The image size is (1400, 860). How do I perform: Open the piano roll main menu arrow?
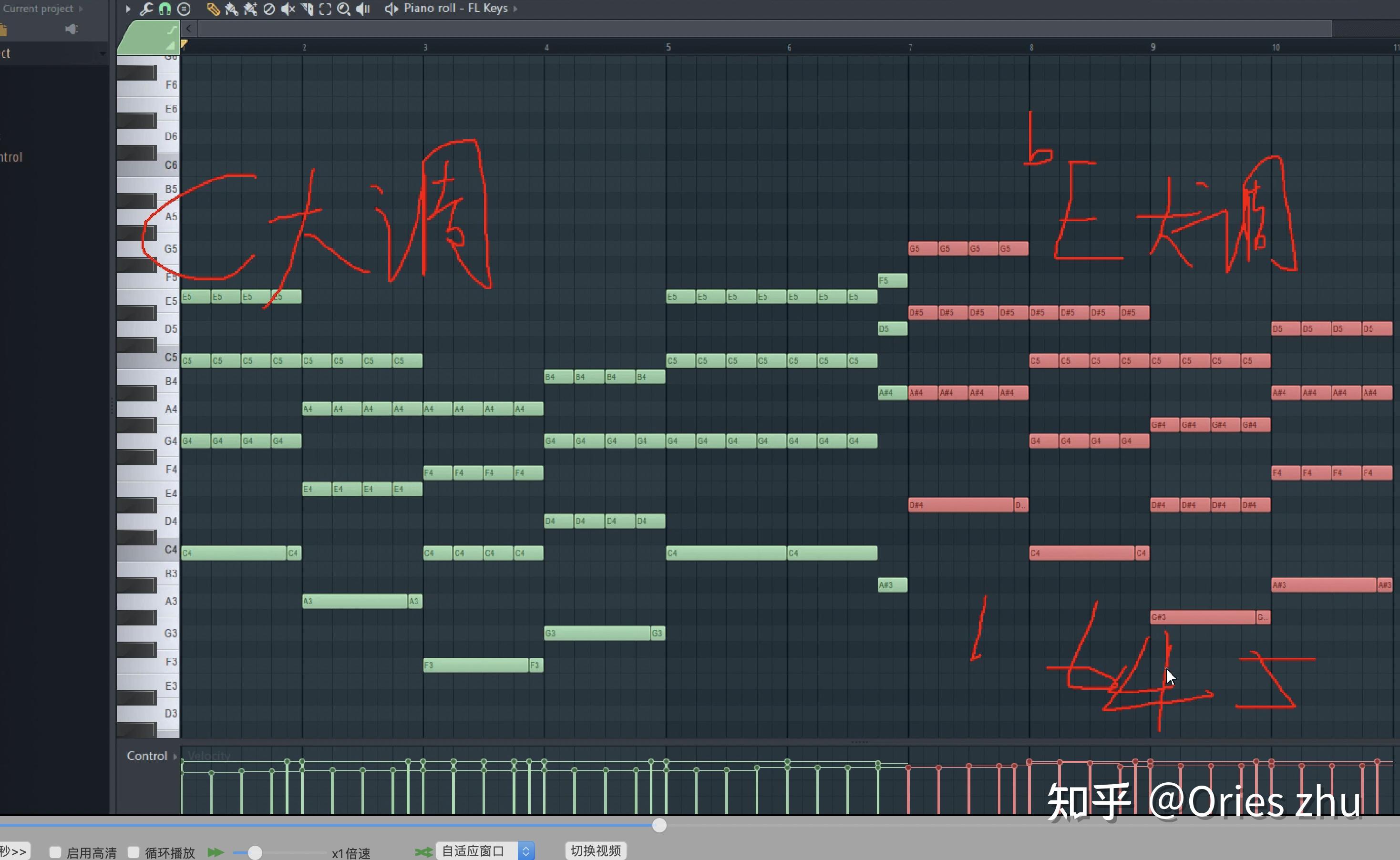[x=128, y=9]
